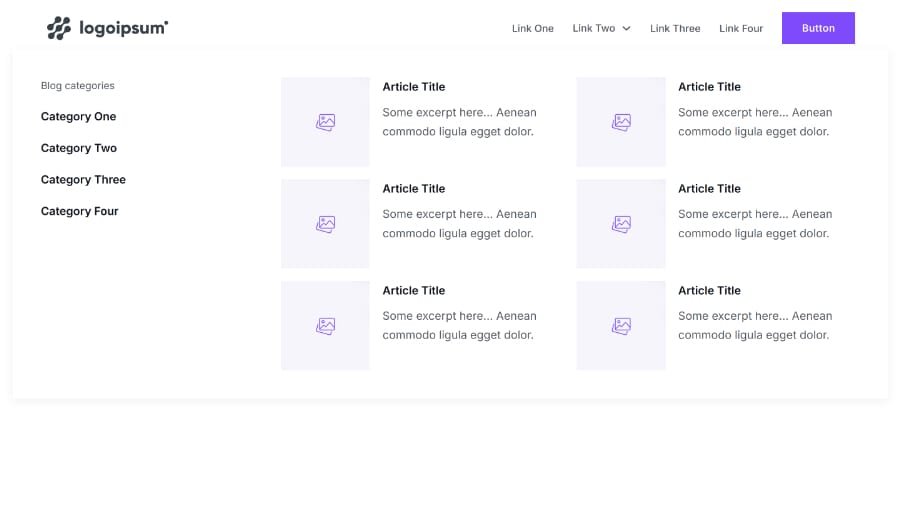Click the logoipsum logo icon
This screenshot has width=900, height=511.
coord(59,28)
